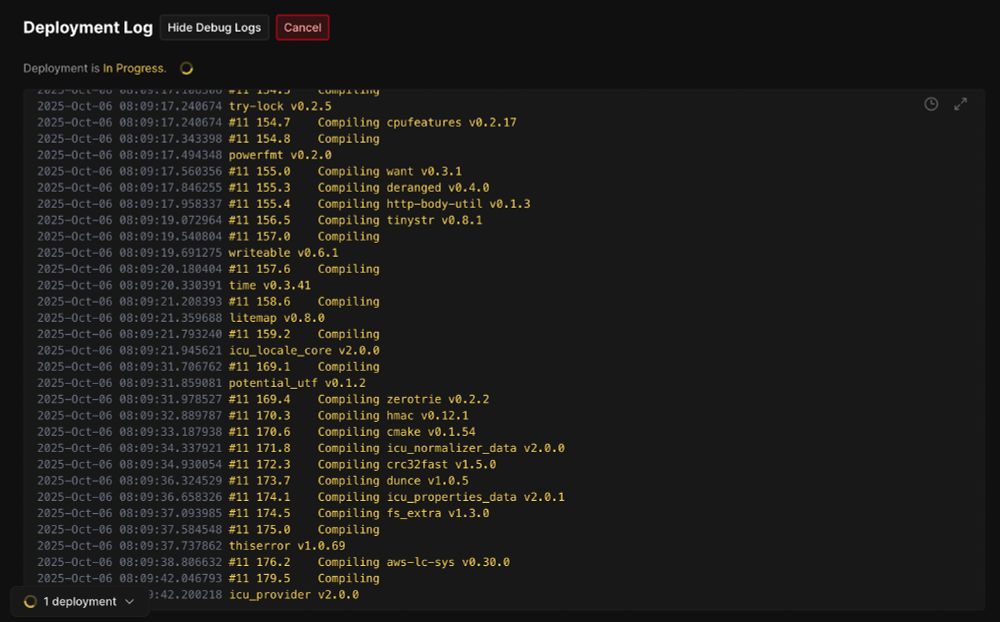This screenshot has width=1000, height=622.
Task: Cancel the running deployment
Action: click(x=302, y=27)
